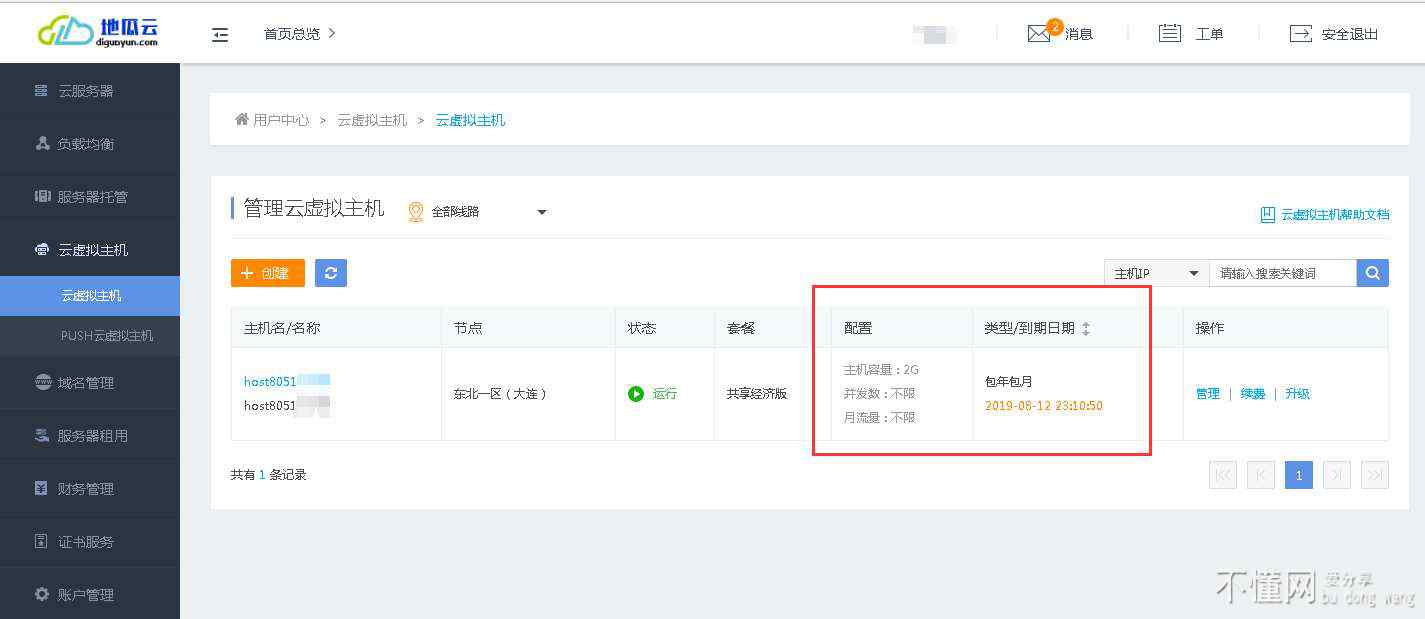
Task: Open 服务器托管 in the sidebar
Action: (90, 197)
